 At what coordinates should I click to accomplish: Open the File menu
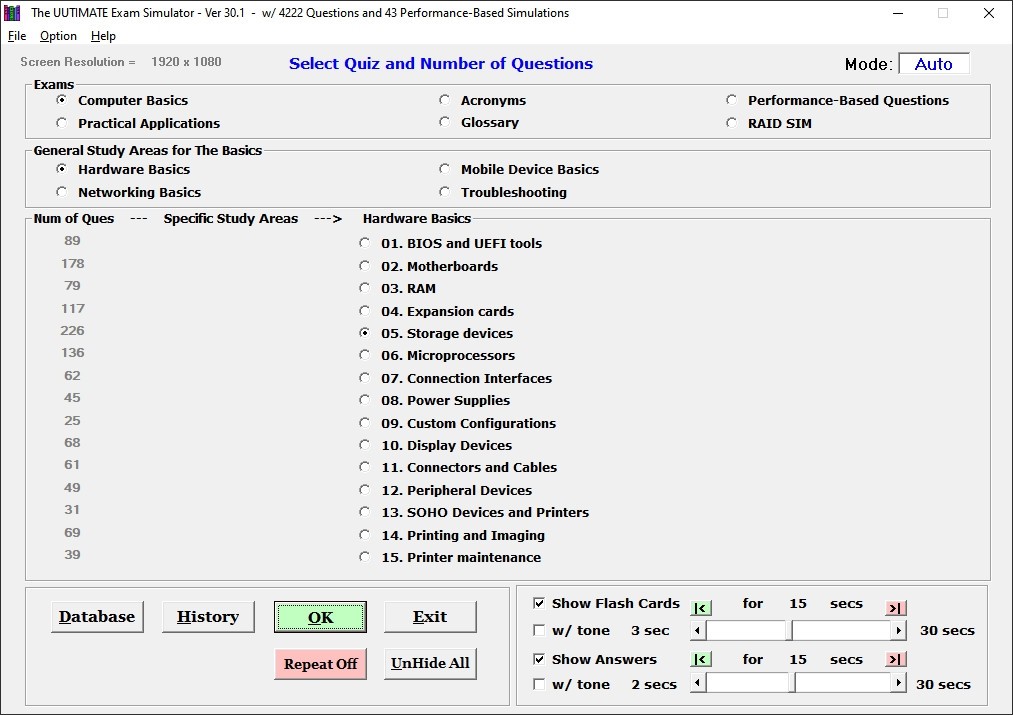[x=17, y=36]
